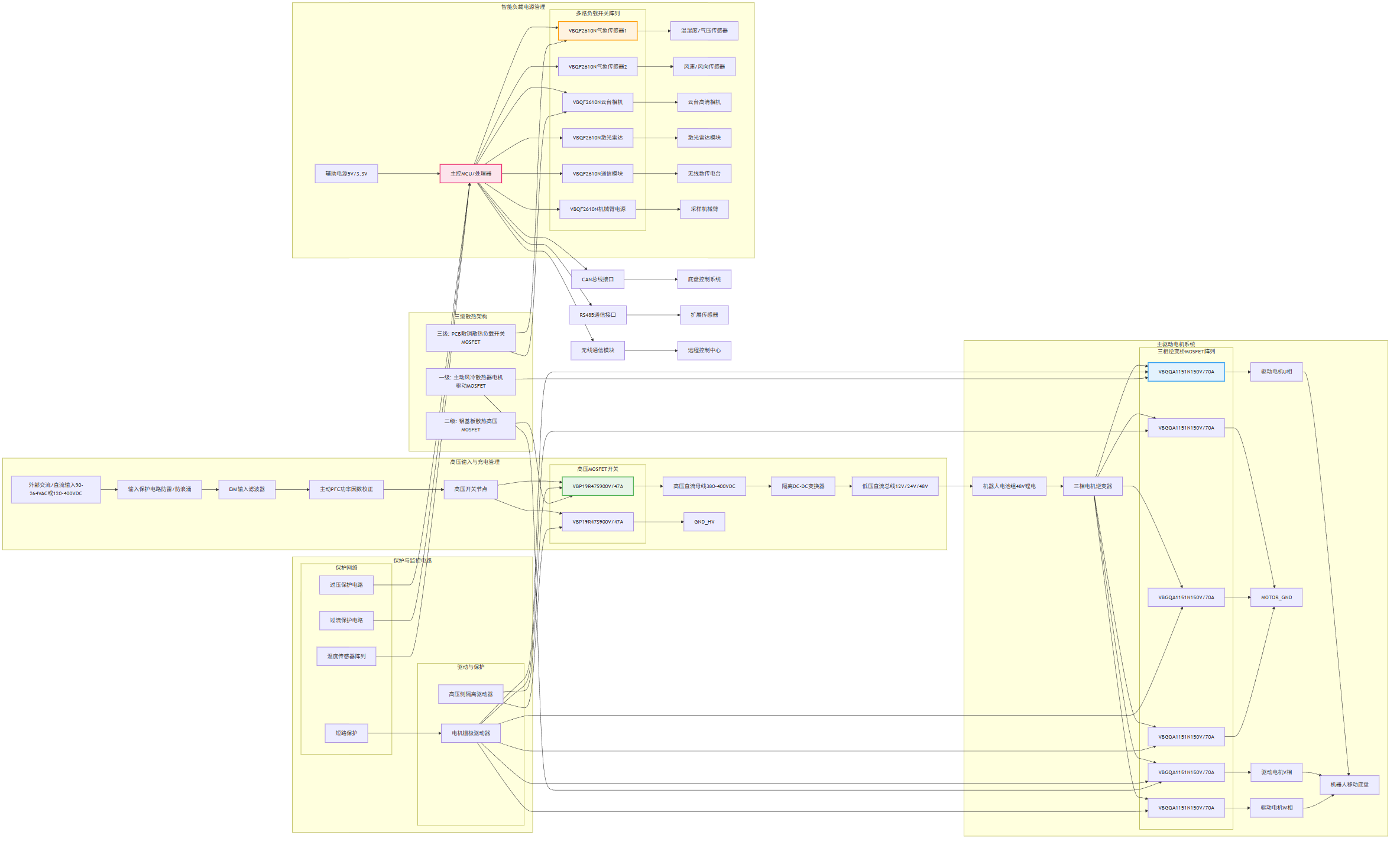This screenshot has height=845, width=1400.
Task: Click the EMI输入滤波器 node
Action: click(x=247, y=489)
